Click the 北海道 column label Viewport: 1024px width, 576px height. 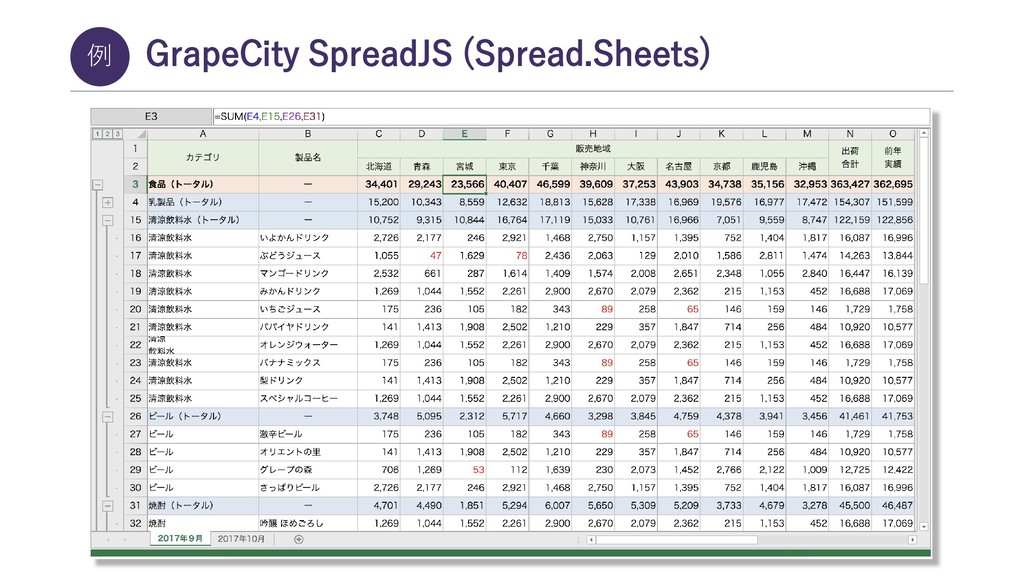click(379, 167)
